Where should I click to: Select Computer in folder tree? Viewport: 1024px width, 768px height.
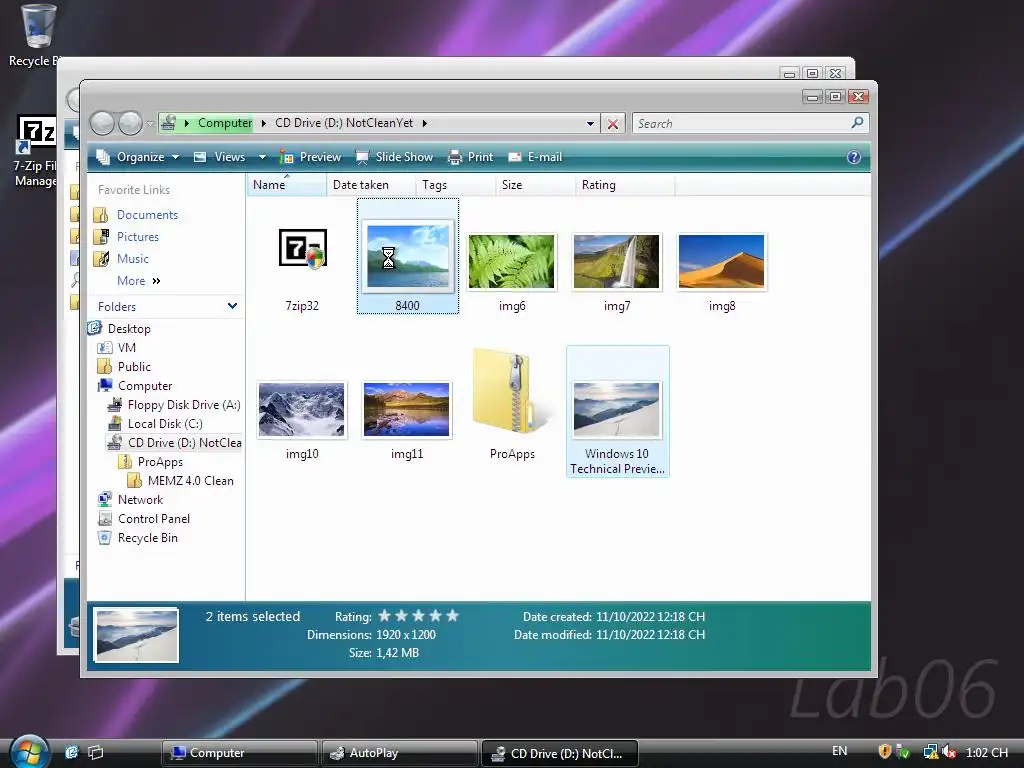[x=144, y=385]
